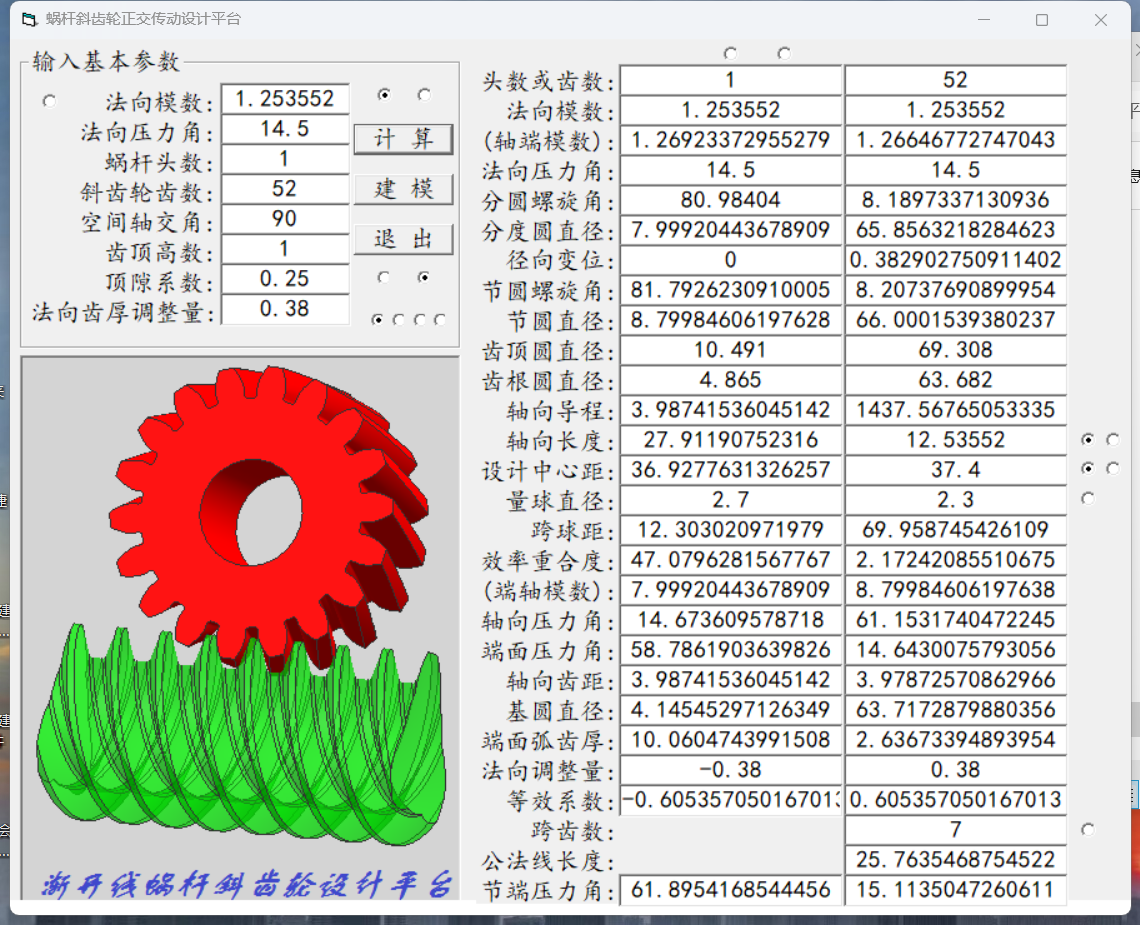Click the 效率重合度 value 47.0796281567767
The height and width of the screenshot is (925, 1140).
click(x=731, y=560)
